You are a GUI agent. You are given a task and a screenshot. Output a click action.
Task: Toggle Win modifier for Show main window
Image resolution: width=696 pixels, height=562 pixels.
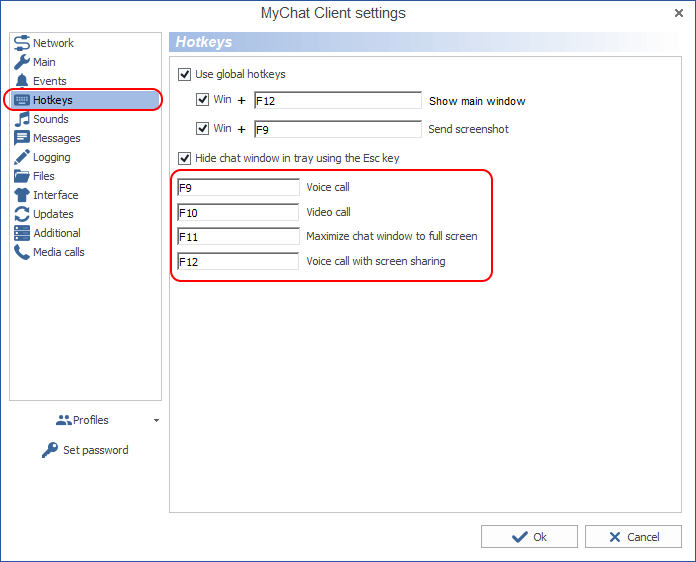click(202, 99)
